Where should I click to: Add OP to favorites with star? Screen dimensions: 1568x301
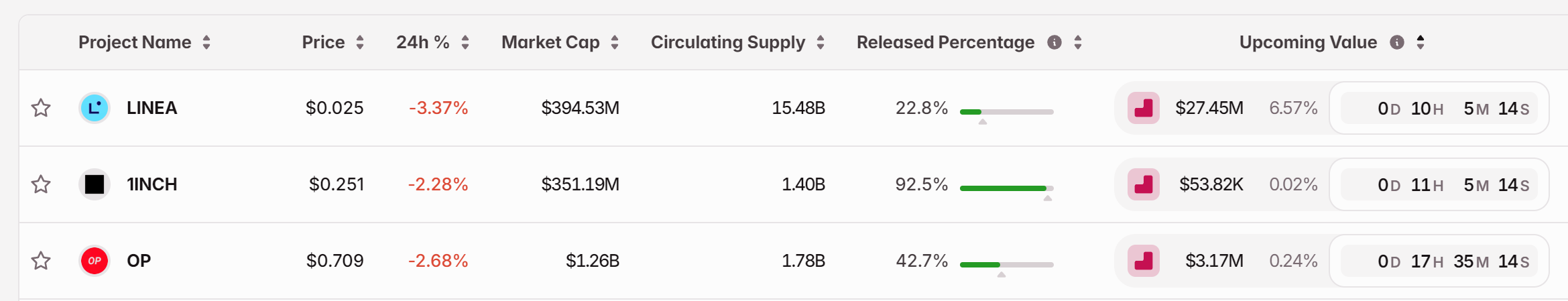coord(41,261)
